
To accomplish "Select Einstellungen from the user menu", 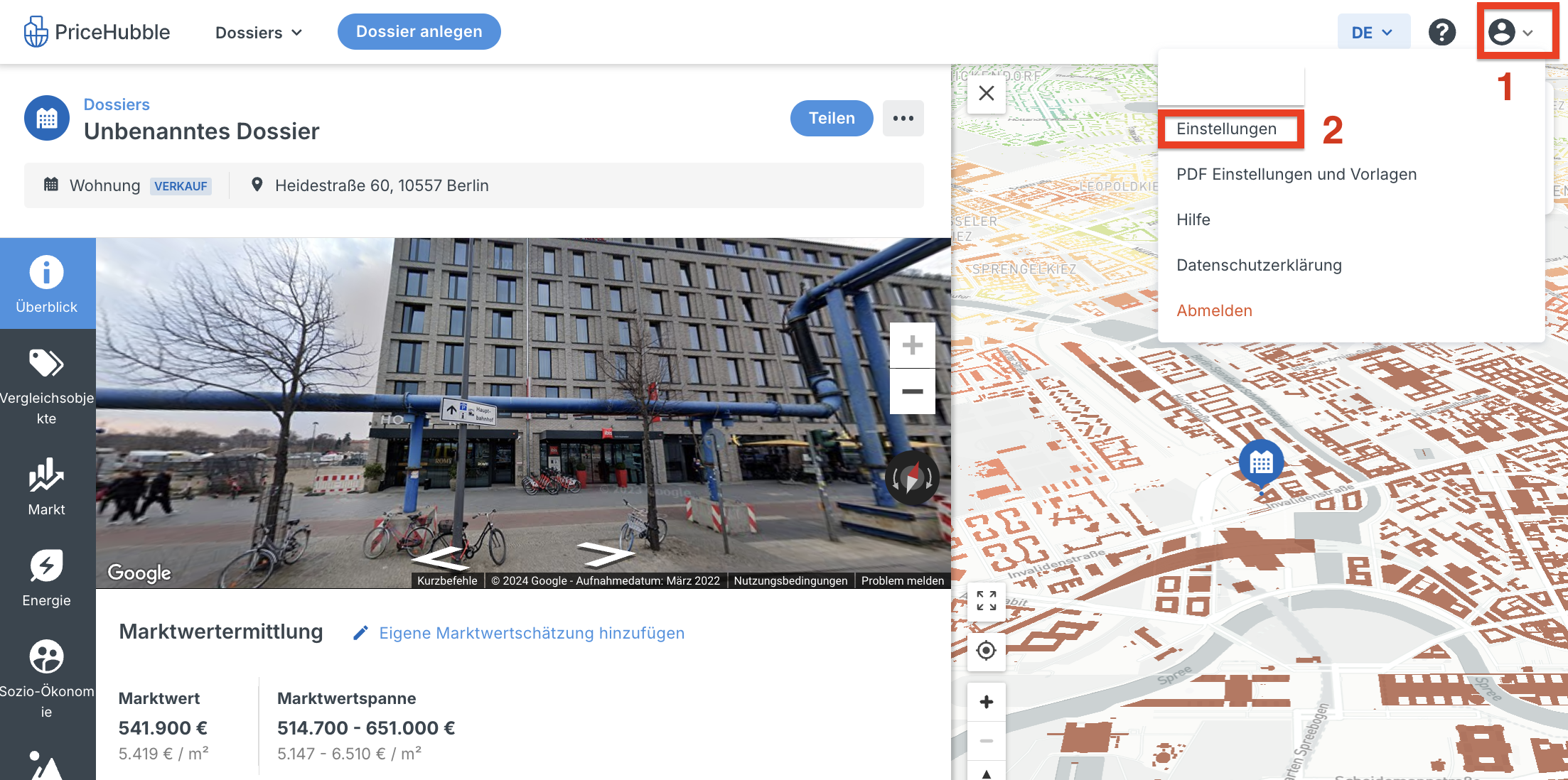I will click(1226, 129).
